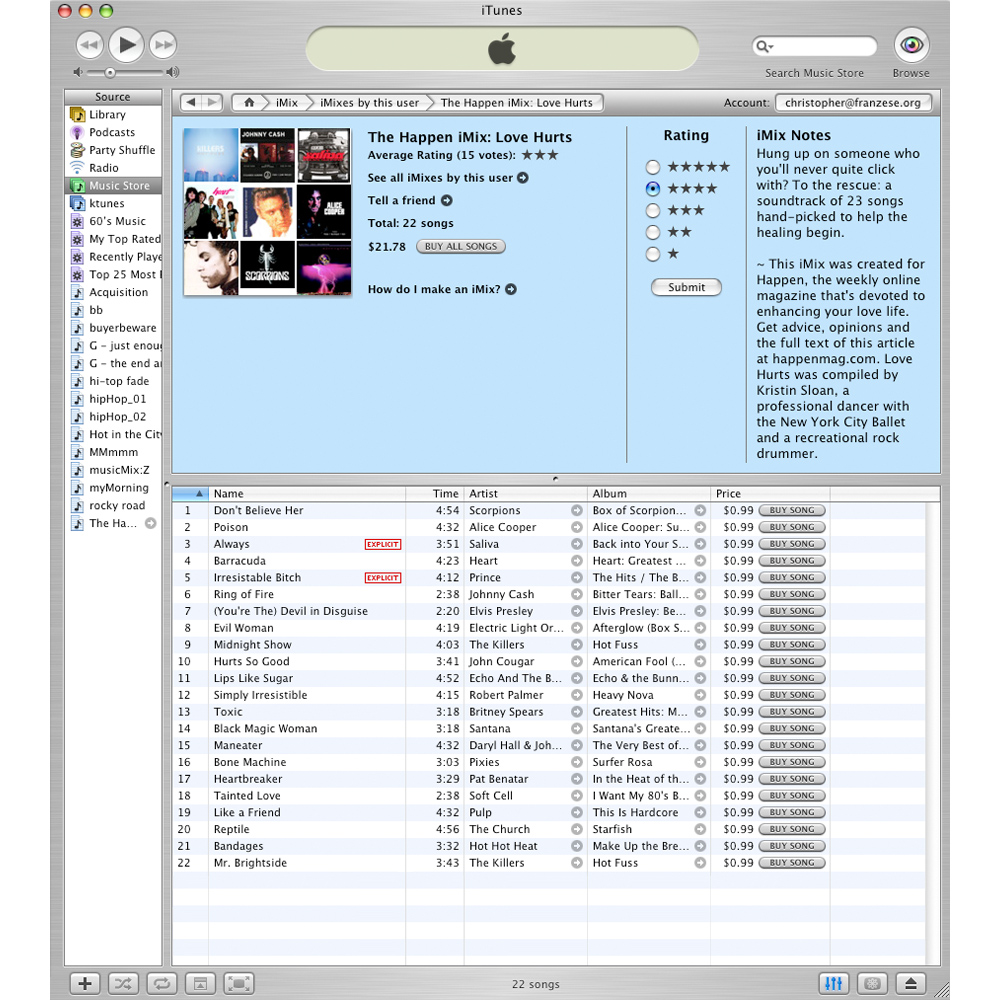Select Music Store in Source list

114,186
